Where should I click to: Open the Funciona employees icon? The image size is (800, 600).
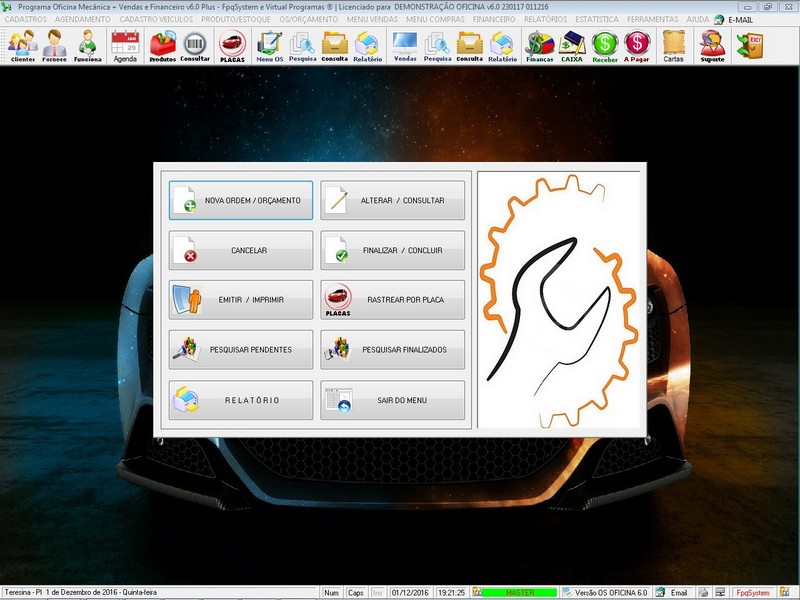coord(88,45)
